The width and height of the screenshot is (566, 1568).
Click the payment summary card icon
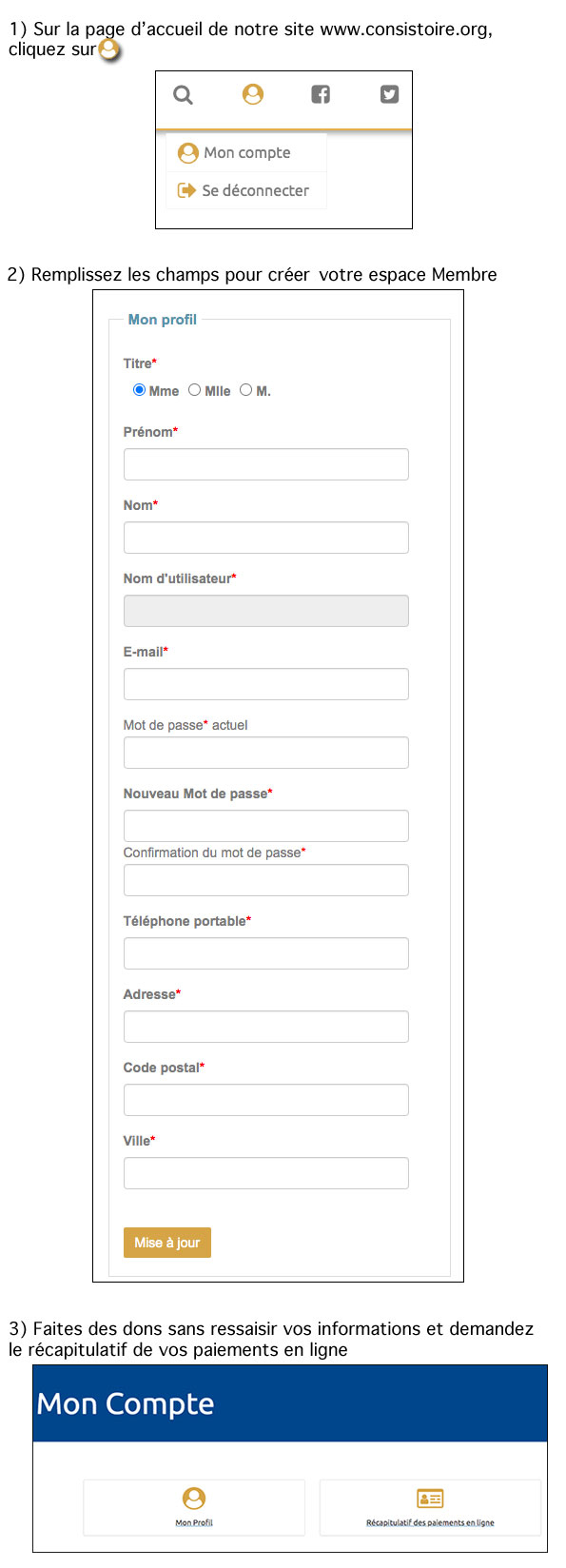pos(430,1499)
